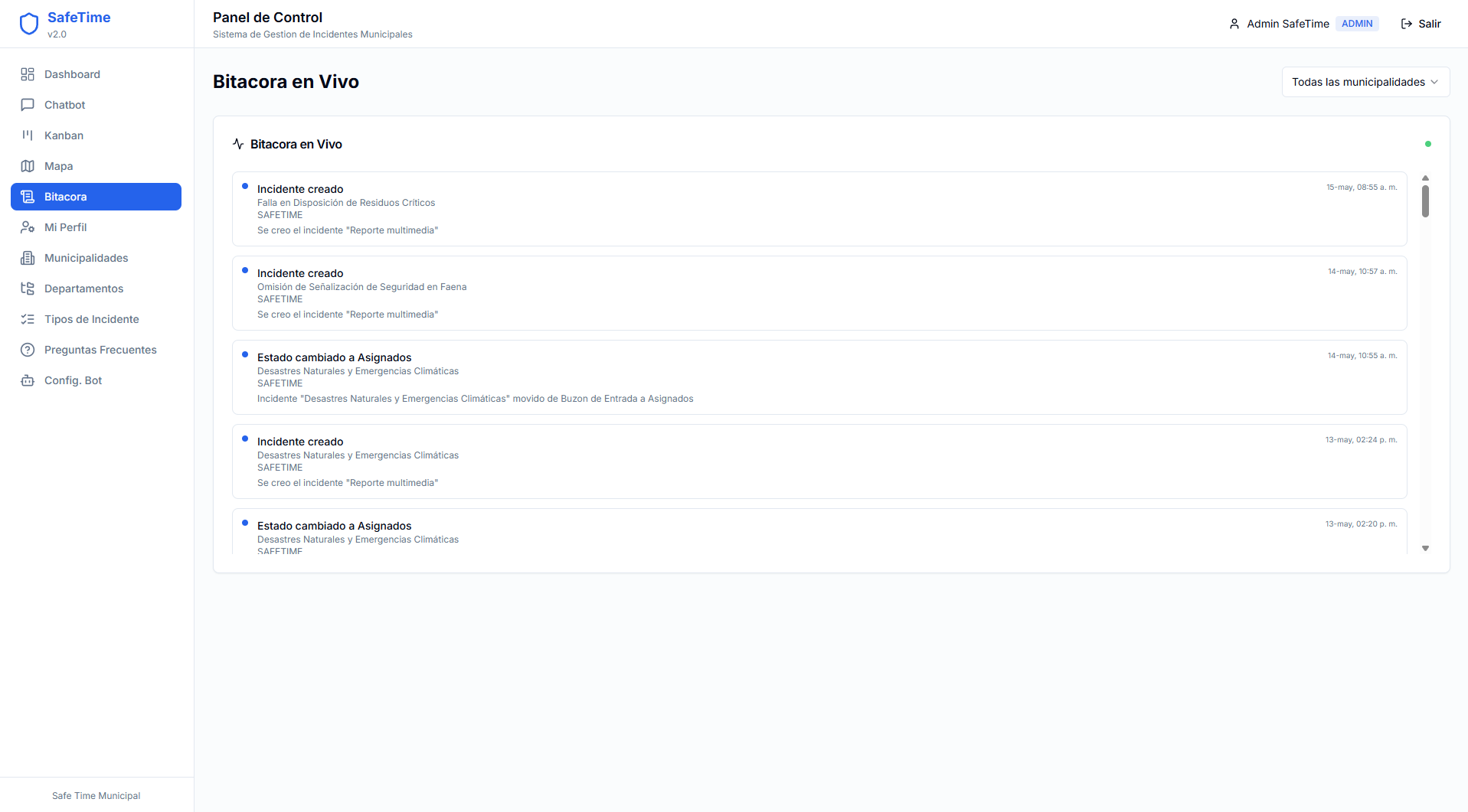Click the Mapa map icon

coord(28,166)
